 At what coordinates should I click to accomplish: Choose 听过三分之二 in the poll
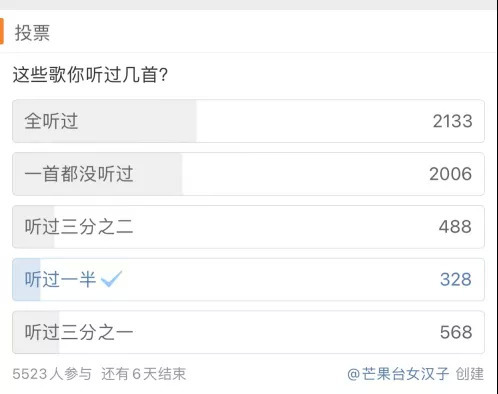[x=248, y=227]
